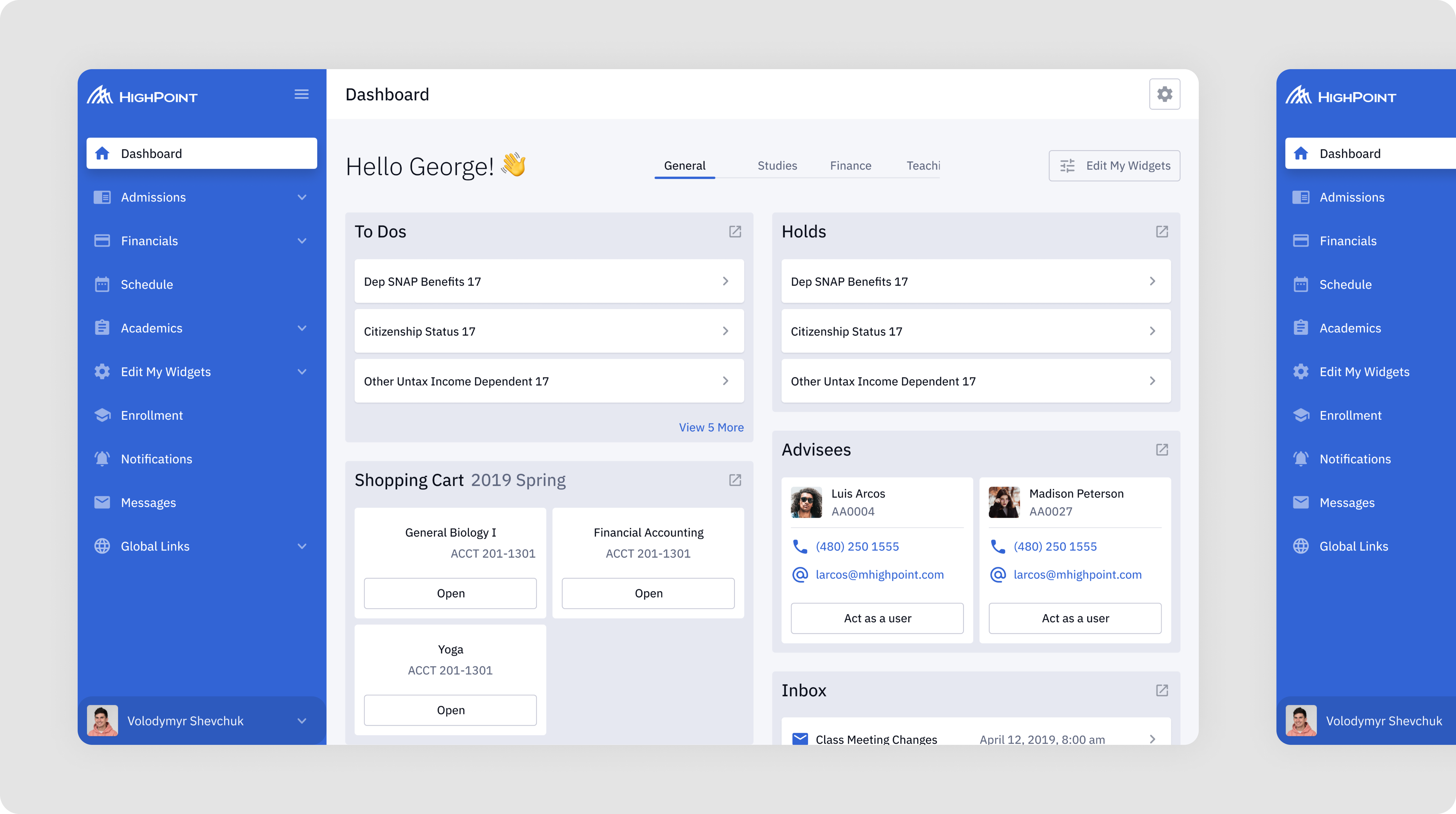The height and width of the screenshot is (814, 1456).
Task: Open Inbox widget external link icon
Action: coord(1161,690)
